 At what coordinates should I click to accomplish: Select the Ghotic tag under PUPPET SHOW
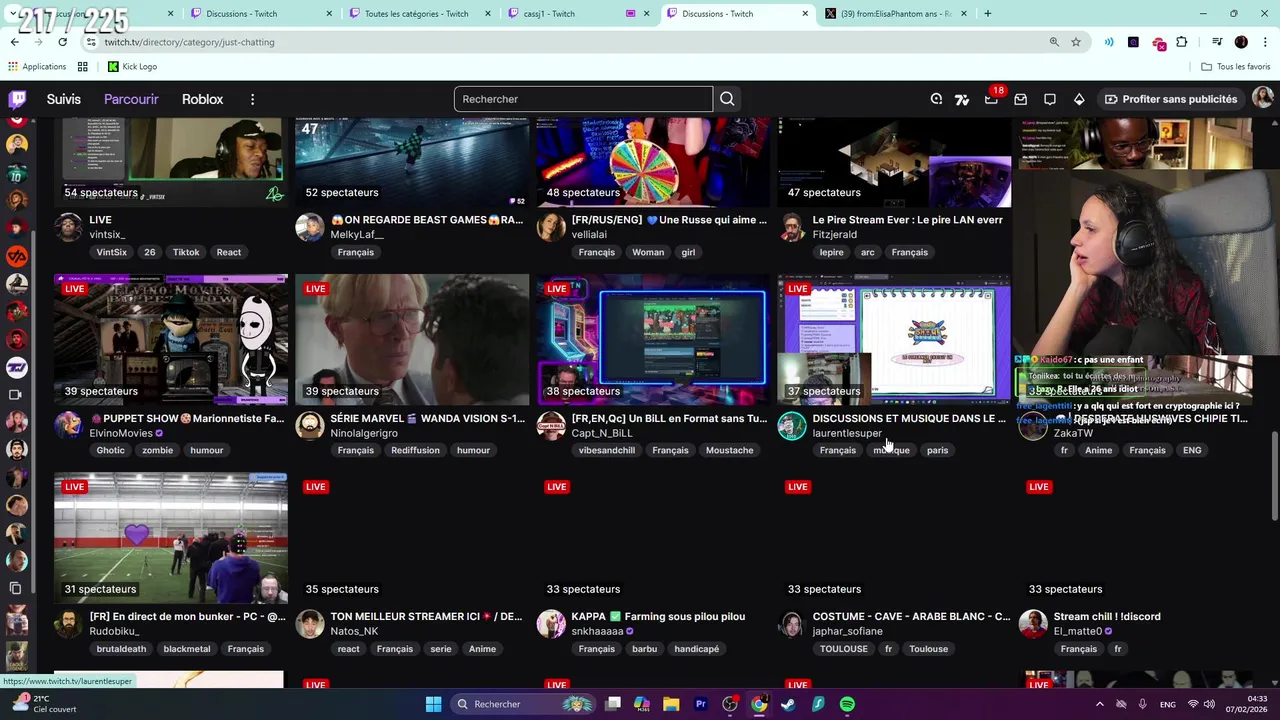click(x=111, y=450)
